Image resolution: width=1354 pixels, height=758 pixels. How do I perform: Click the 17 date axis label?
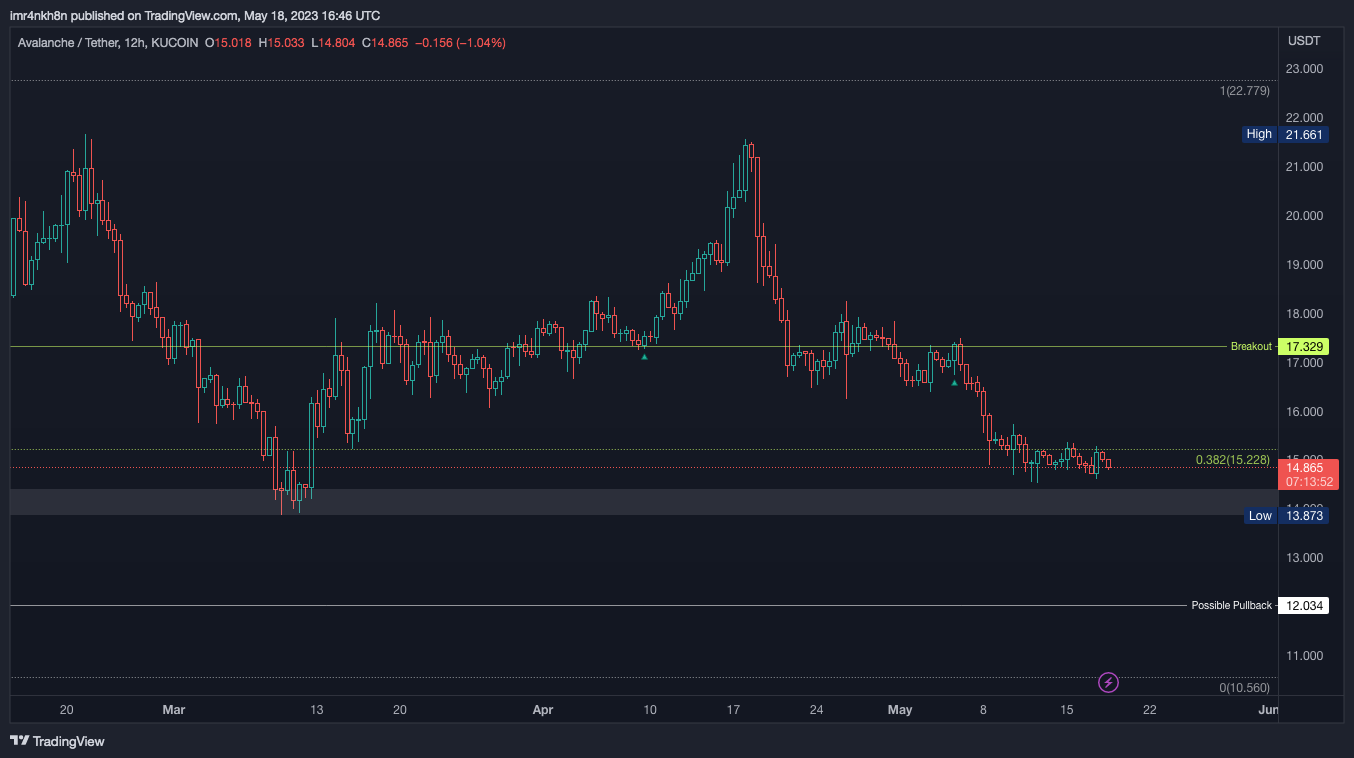pos(733,710)
